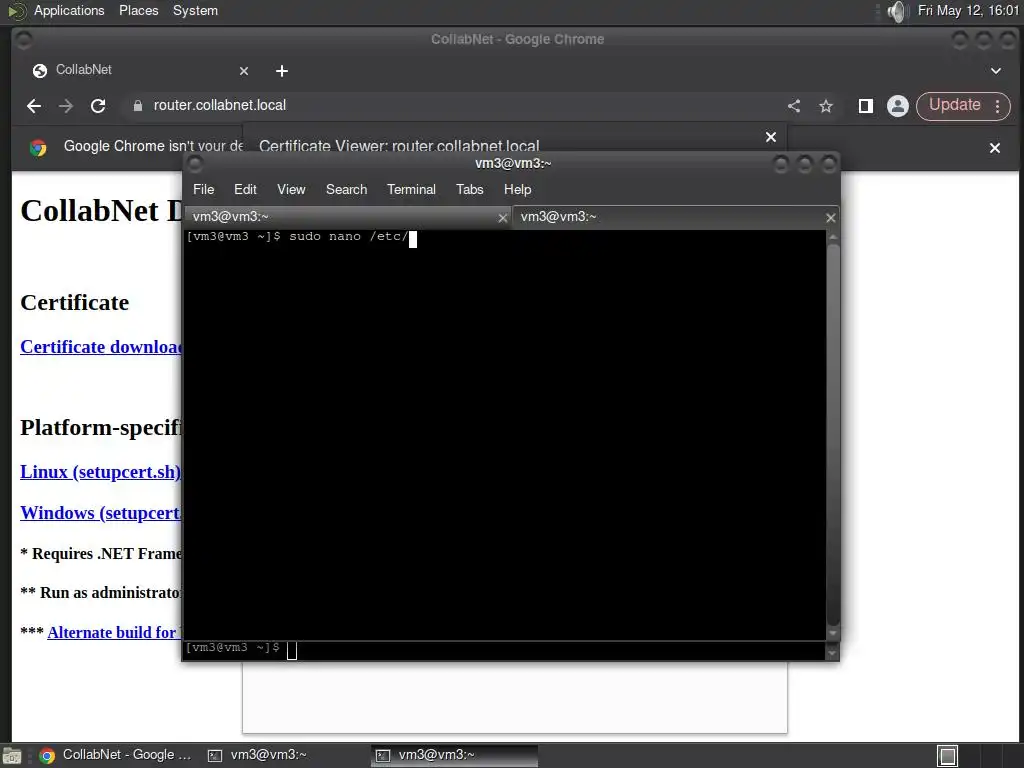The width and height of the screenshot is (1024, 768).
Task: Share this page from the address bar
Action: [x=794, y=106]
